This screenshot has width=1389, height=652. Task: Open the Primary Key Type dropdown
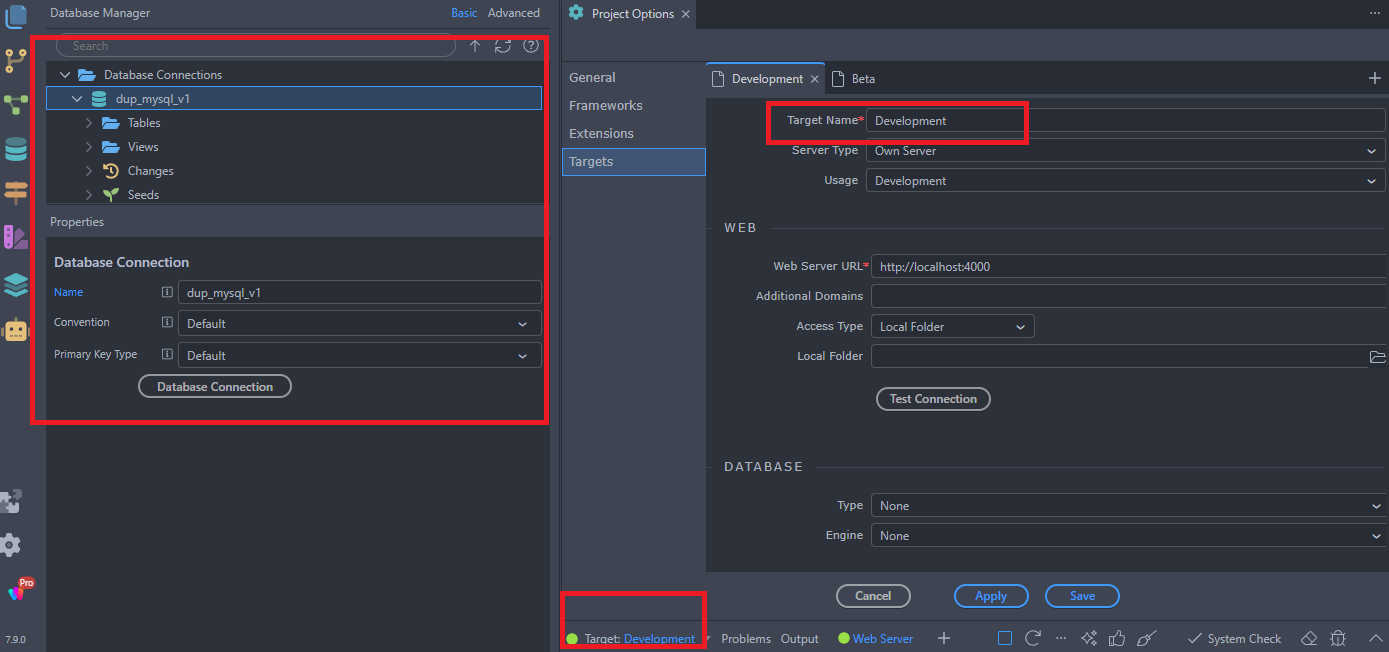point(360,355)
